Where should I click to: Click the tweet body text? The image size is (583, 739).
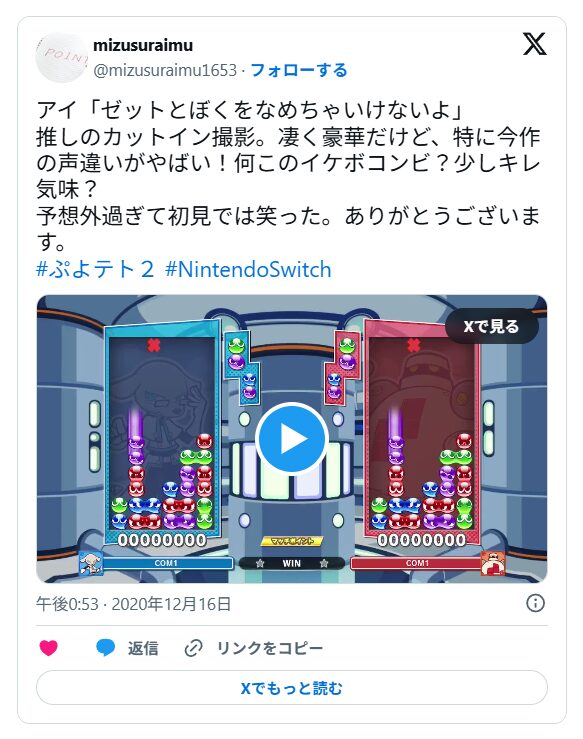(288, 176)
